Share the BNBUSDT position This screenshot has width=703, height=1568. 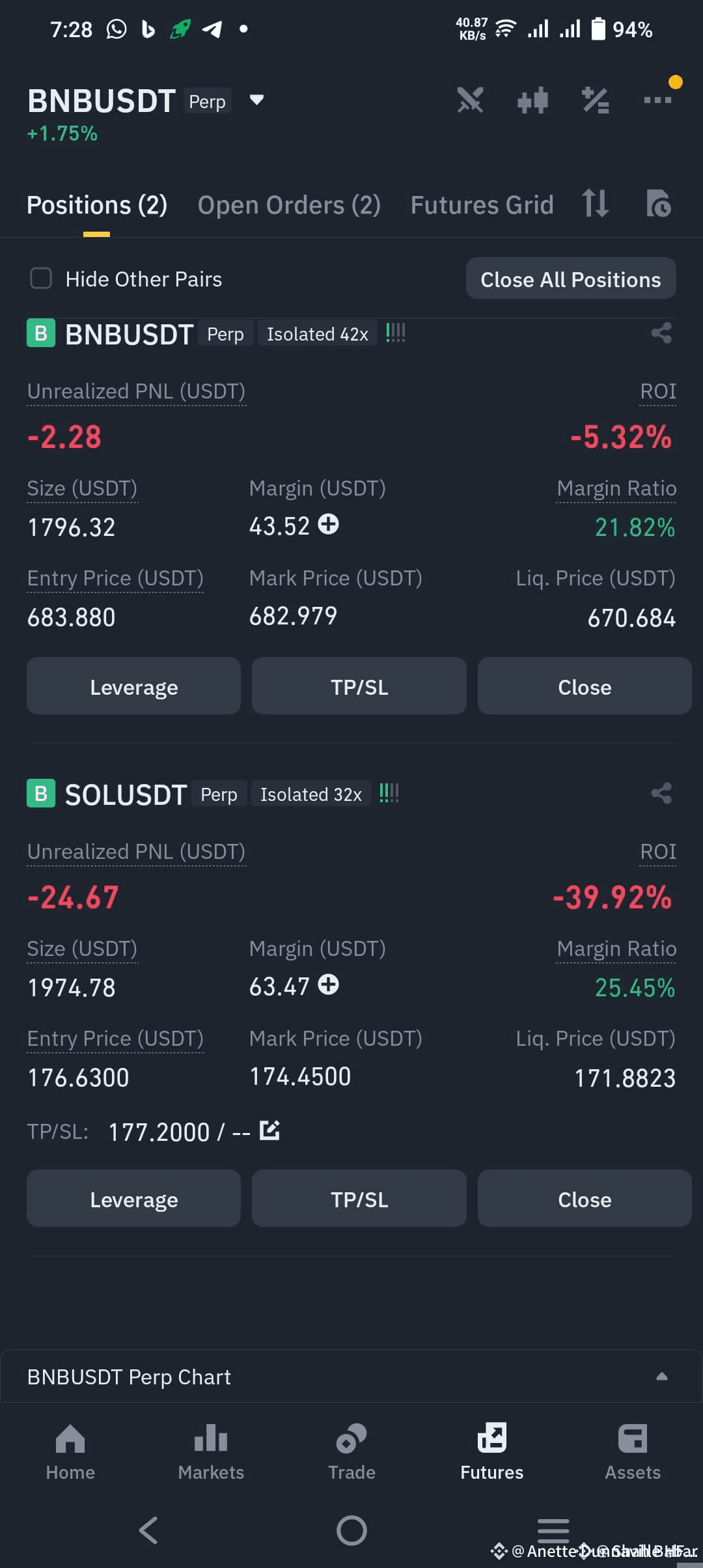point(661,333)
